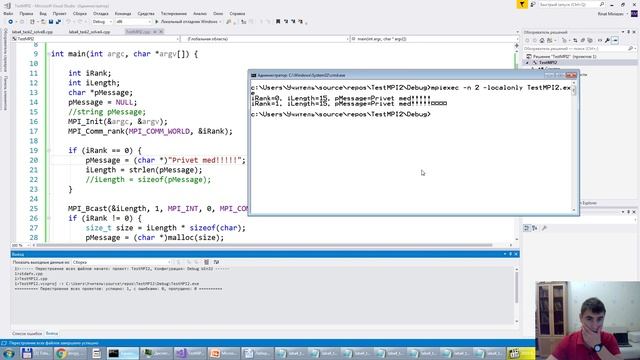
Task: Switch to the Output tab at bottom
Action: tap(52, 333)
